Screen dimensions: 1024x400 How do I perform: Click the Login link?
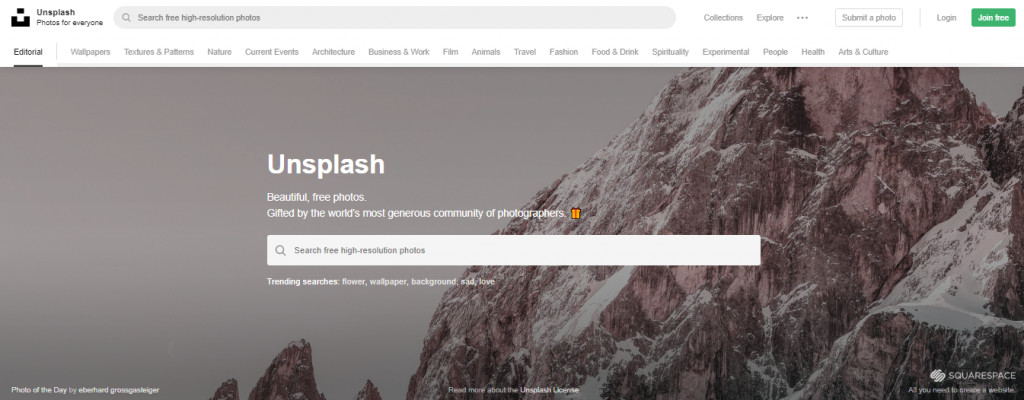pos(946,18)
